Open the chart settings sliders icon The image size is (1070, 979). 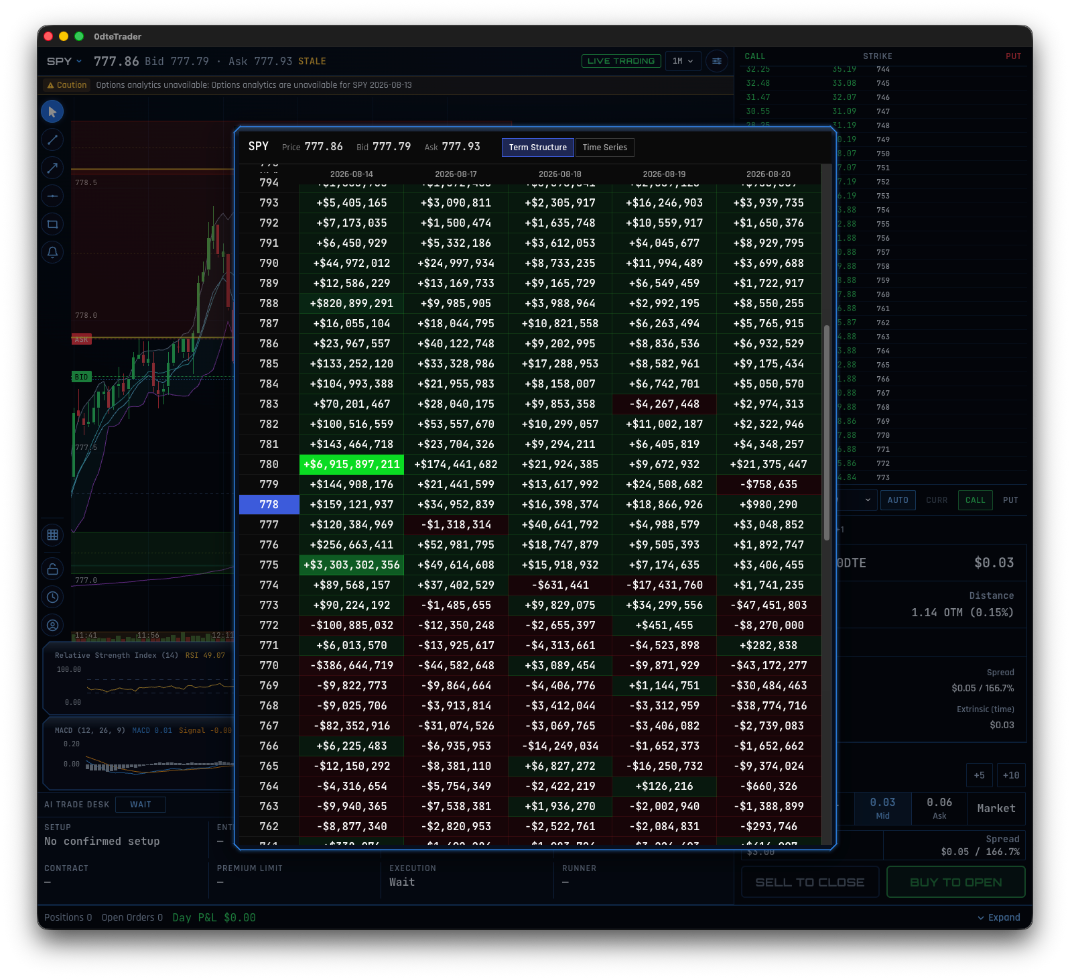tap(717, 61)
